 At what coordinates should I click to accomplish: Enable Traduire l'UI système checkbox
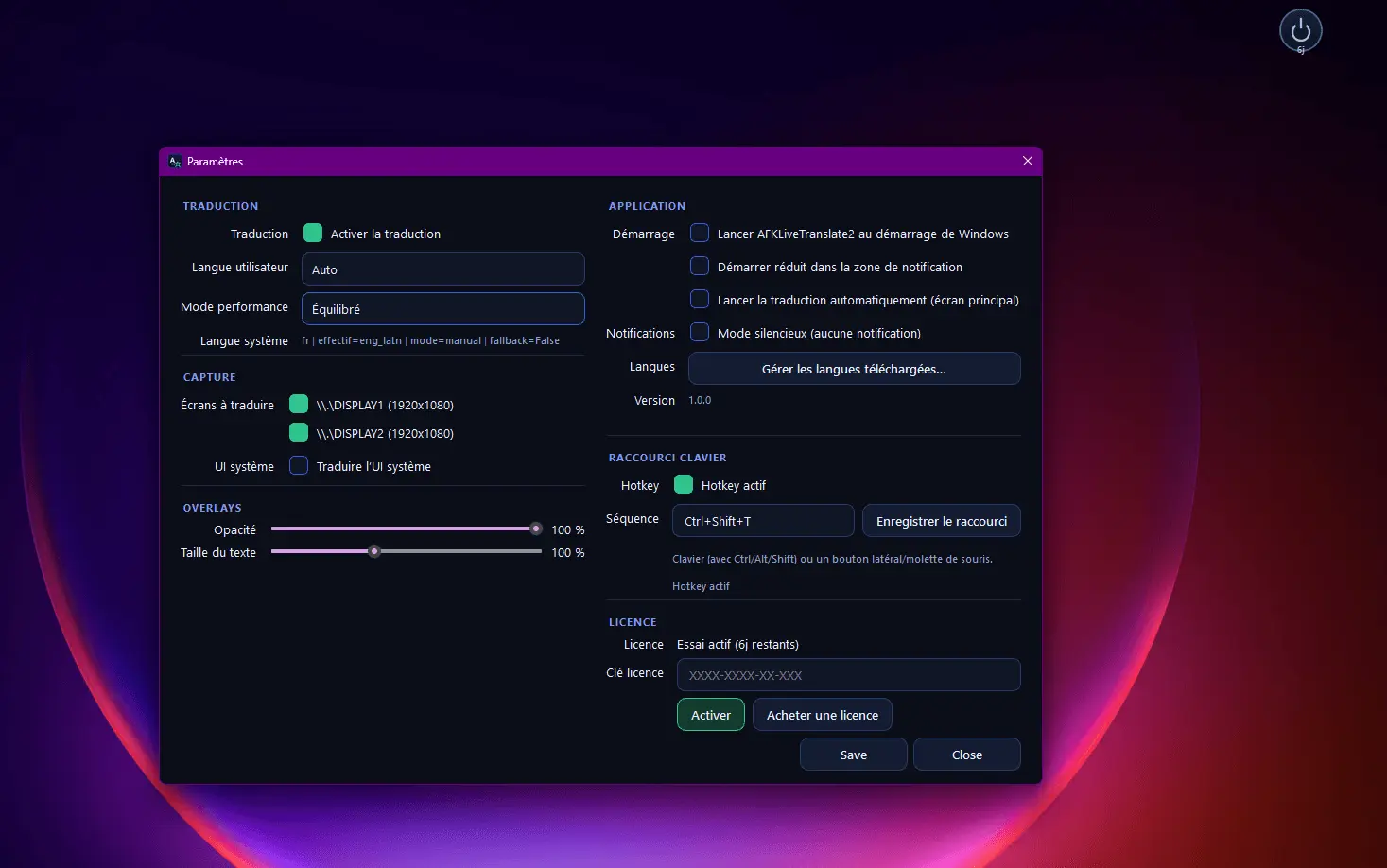pyautogui.click(x=299, y=465)
